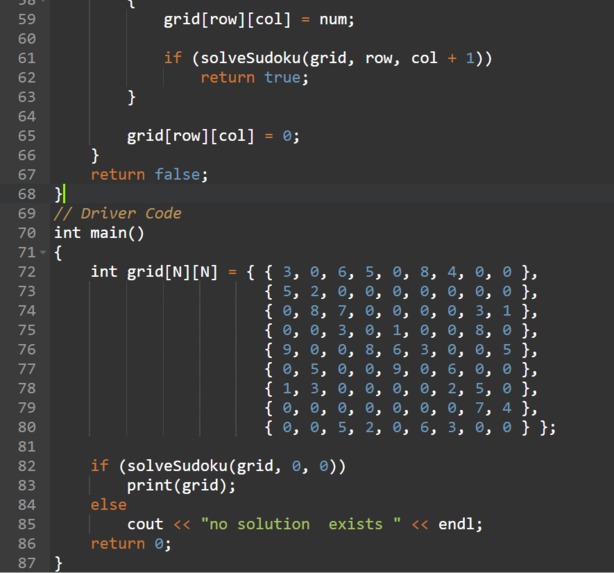Screen dimensions: 614x573
Task: Collapse the fold arrow beside line 71
Action: (x=43, y=253)
